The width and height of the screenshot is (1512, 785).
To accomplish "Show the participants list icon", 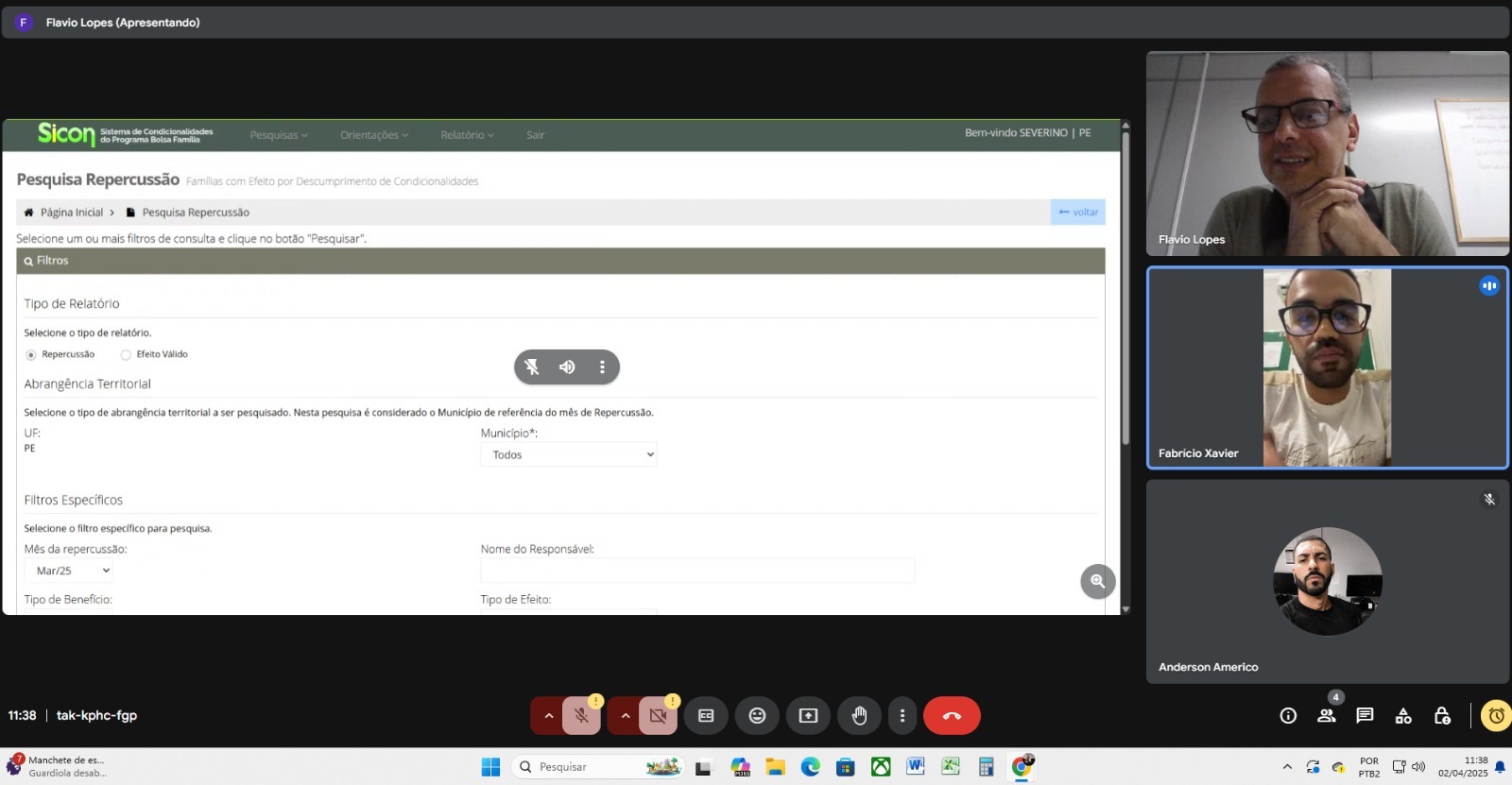I will [x=1327, y=716].
